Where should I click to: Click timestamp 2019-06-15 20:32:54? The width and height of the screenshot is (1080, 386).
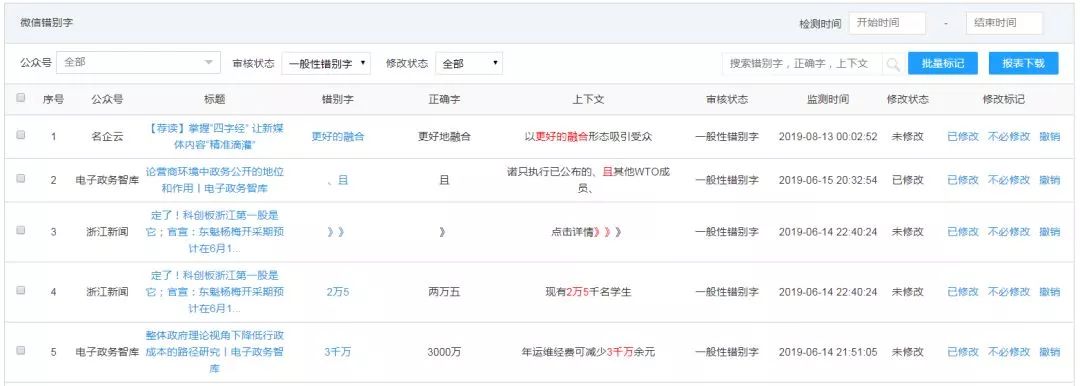pos(828,180)
